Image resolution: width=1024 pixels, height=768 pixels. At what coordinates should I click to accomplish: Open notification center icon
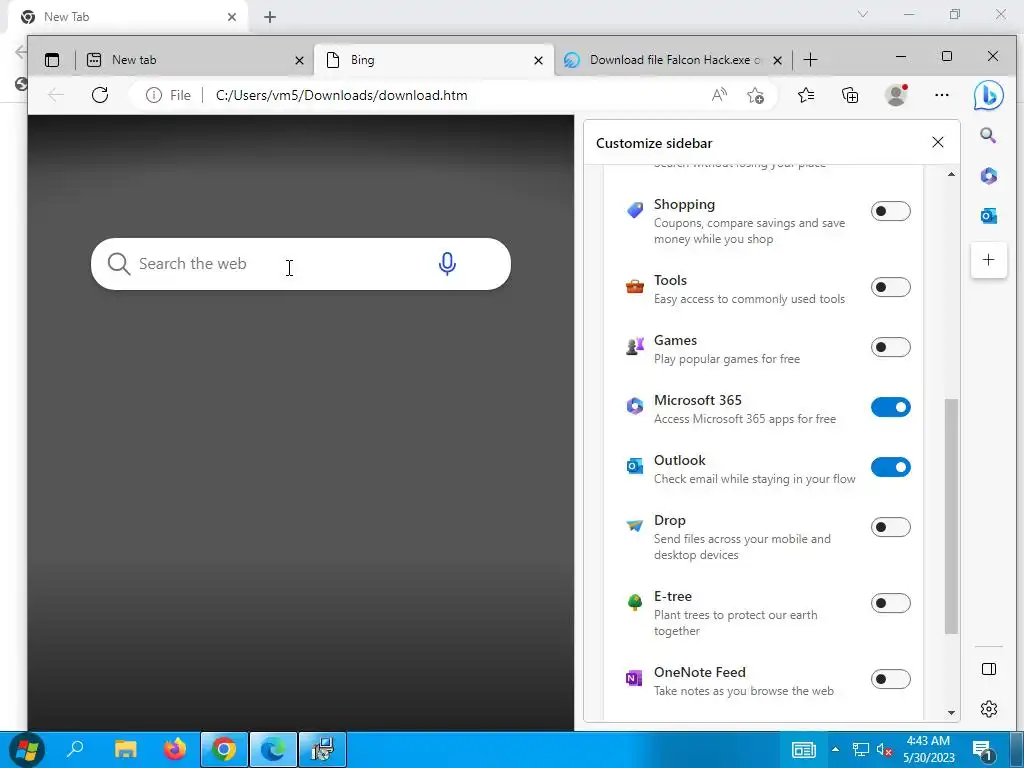tap(982, 750)
